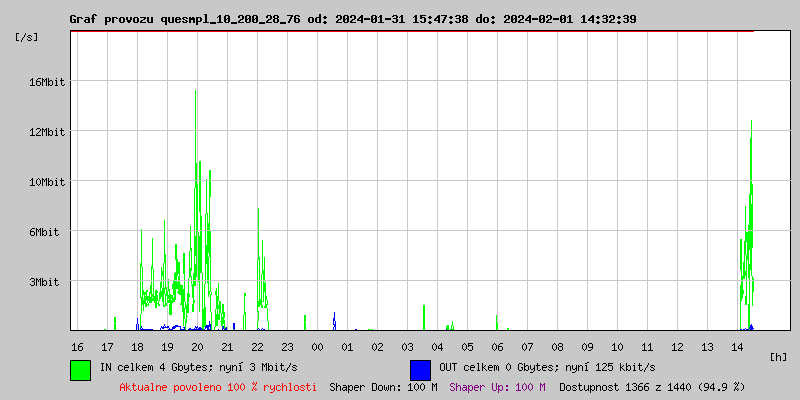The height and width of the screenshot is (400, 800).
Task: Click the blue OUT legend square
Action: 420,369
